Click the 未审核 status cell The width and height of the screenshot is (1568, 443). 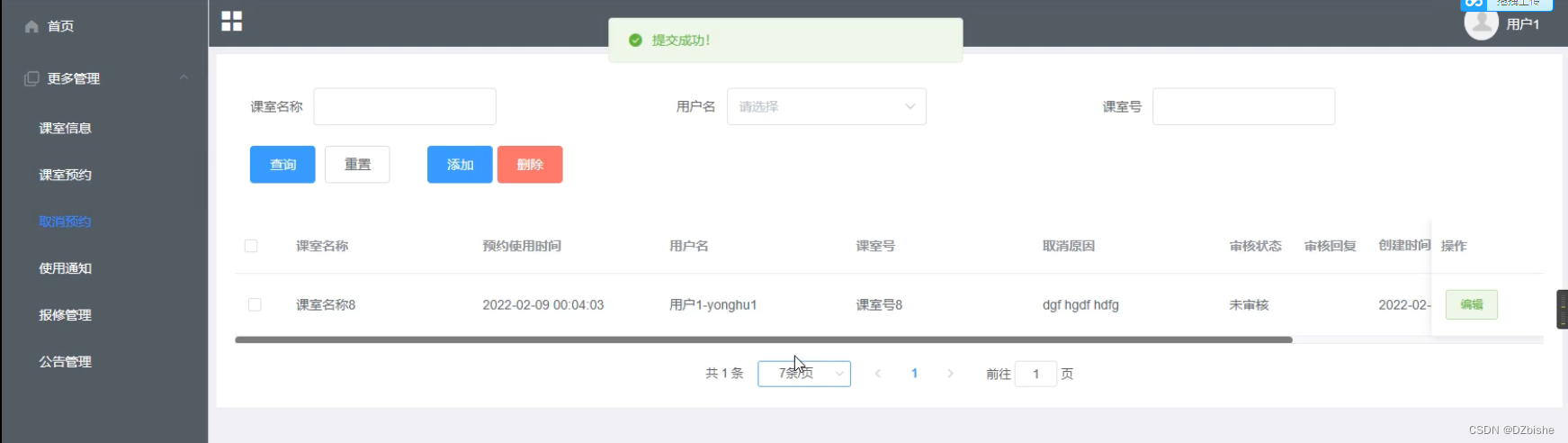[1250, 305]
